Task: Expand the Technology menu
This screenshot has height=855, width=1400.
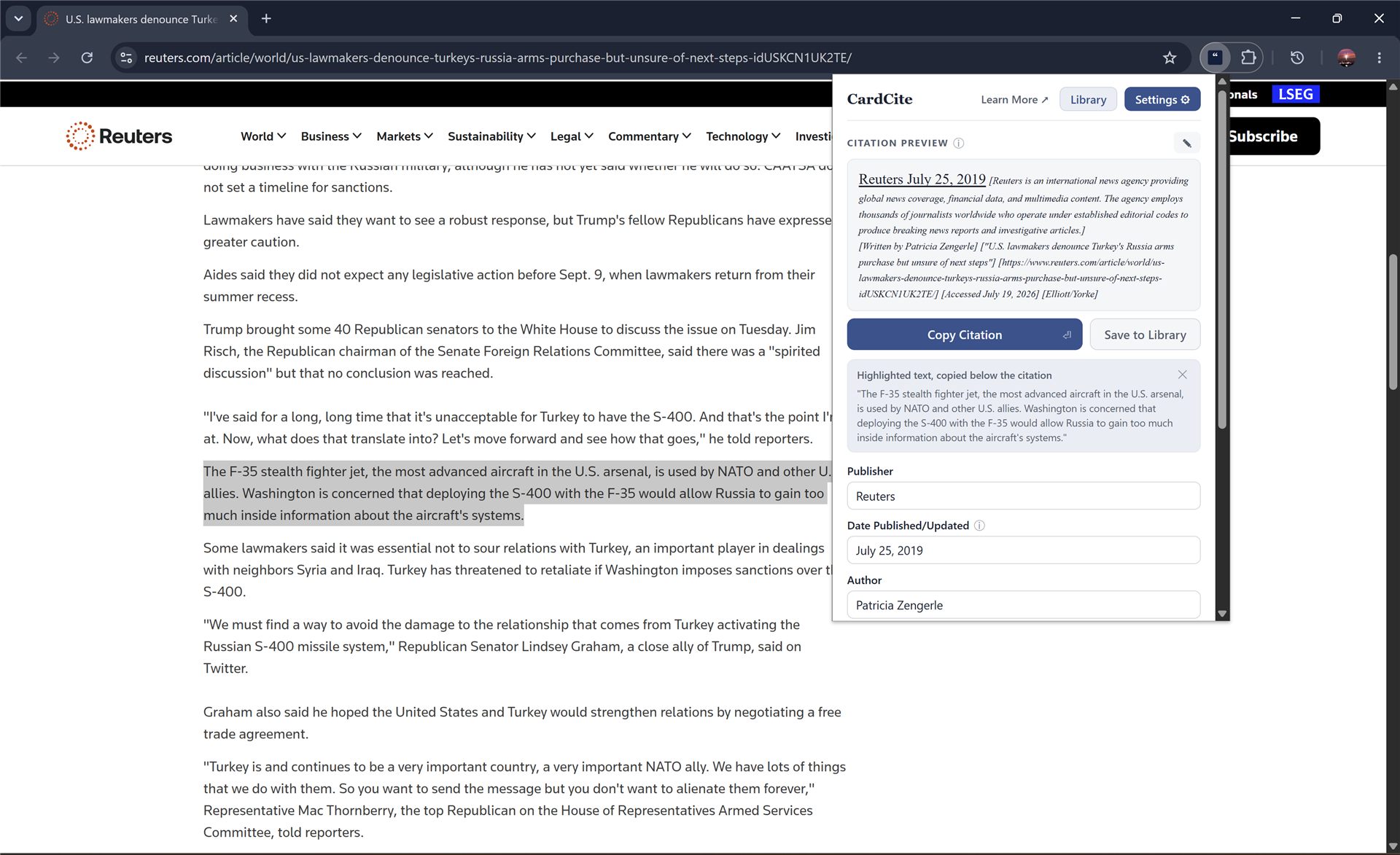Action: (743, 136)
